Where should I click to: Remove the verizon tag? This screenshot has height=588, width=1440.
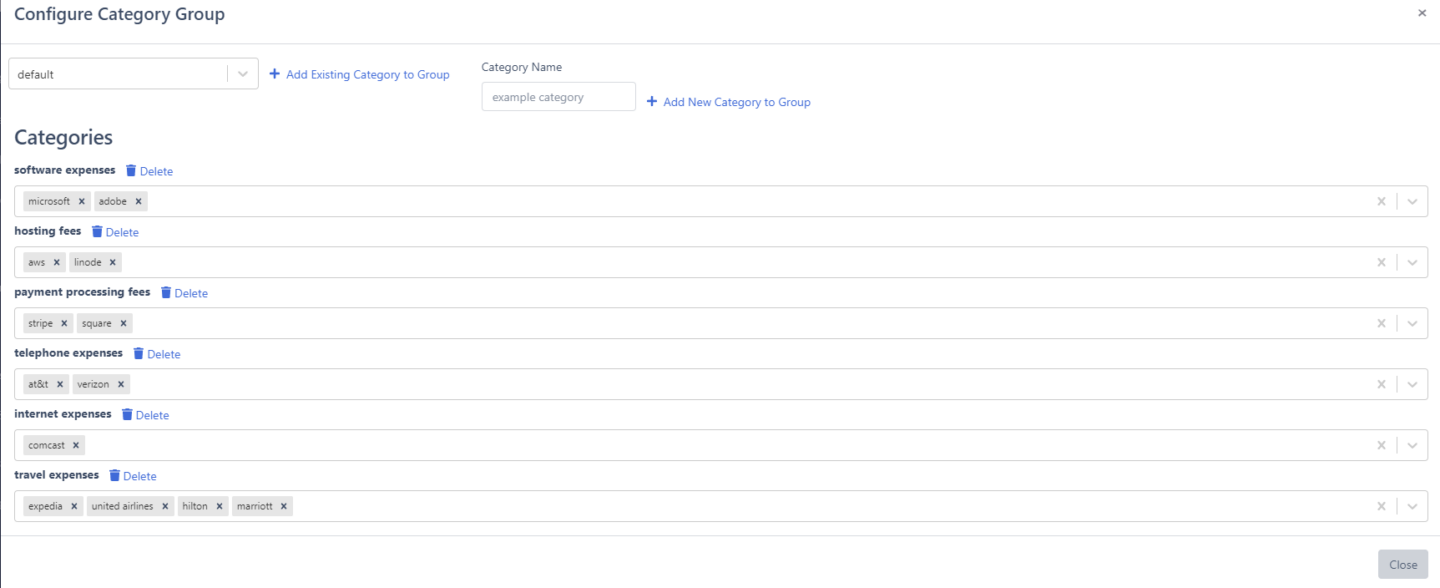point(121,384)
